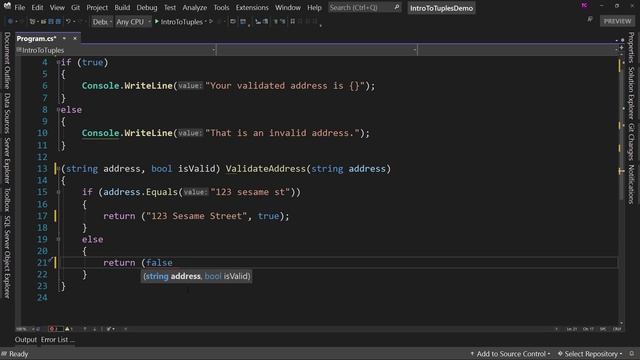Open the Notifications side panel
The image size is (640, 360).
click(x=631, y=184)
